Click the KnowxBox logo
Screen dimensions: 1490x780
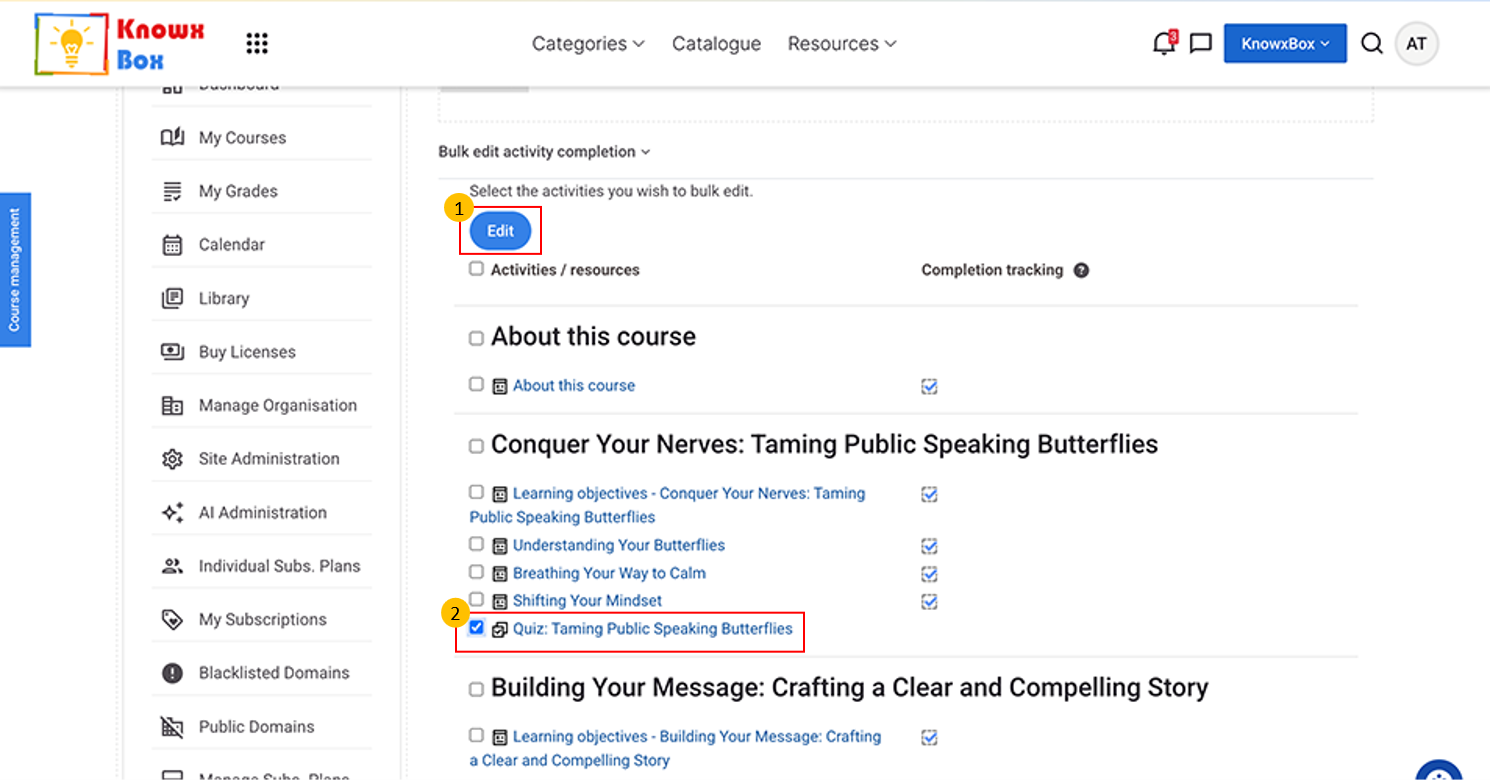pos(120,44)
